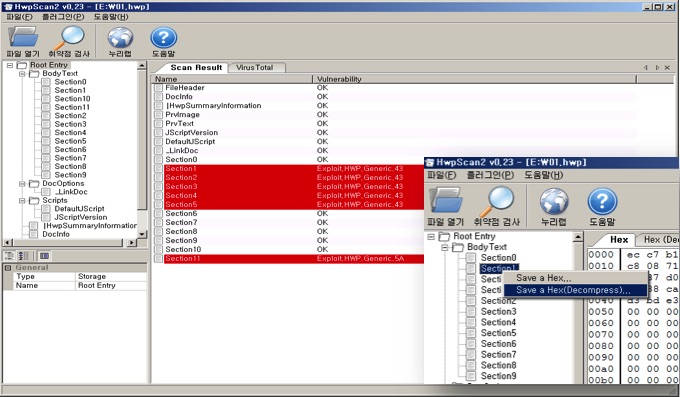Screen dimensions: 680x397
Task: Collapse Root Entry node in overlay tree
Action: click(431, 236)
